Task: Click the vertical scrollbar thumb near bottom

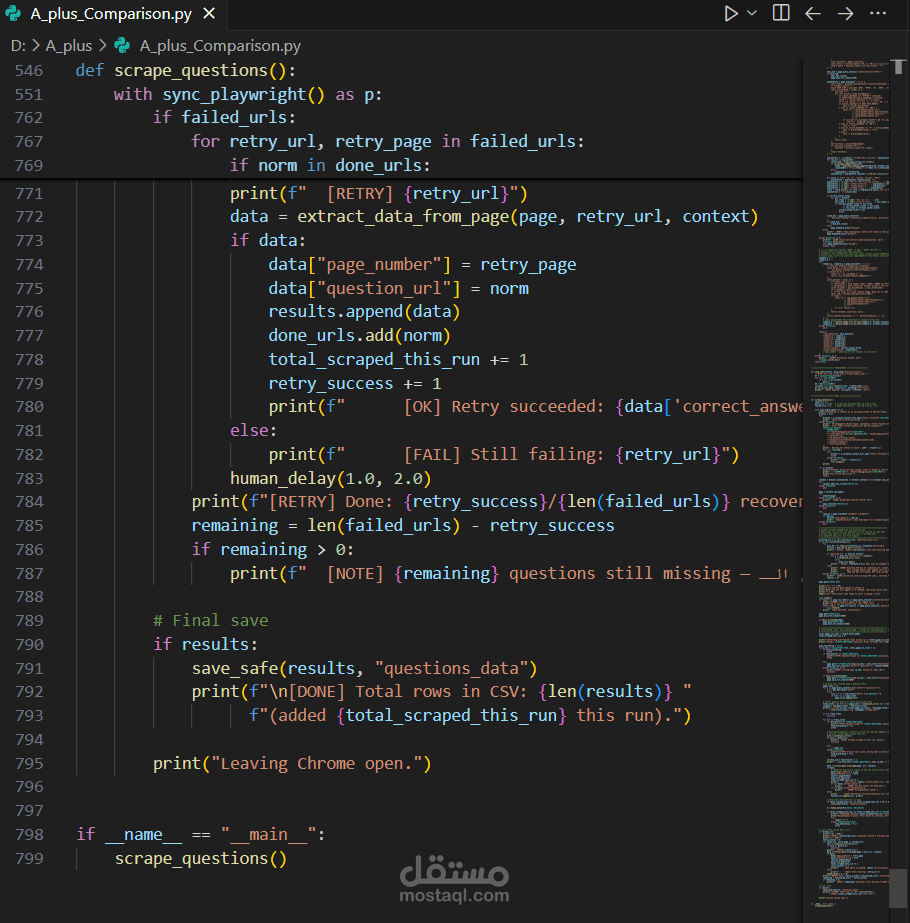Action: click(x=898, y=888)
